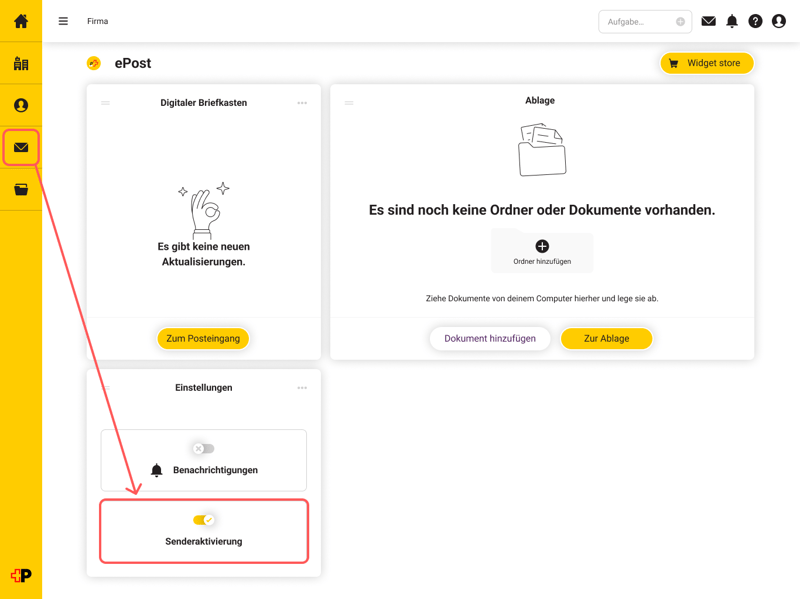Open Einstellungen widget three-dot menu
The image size is (800, 599).
302,388
